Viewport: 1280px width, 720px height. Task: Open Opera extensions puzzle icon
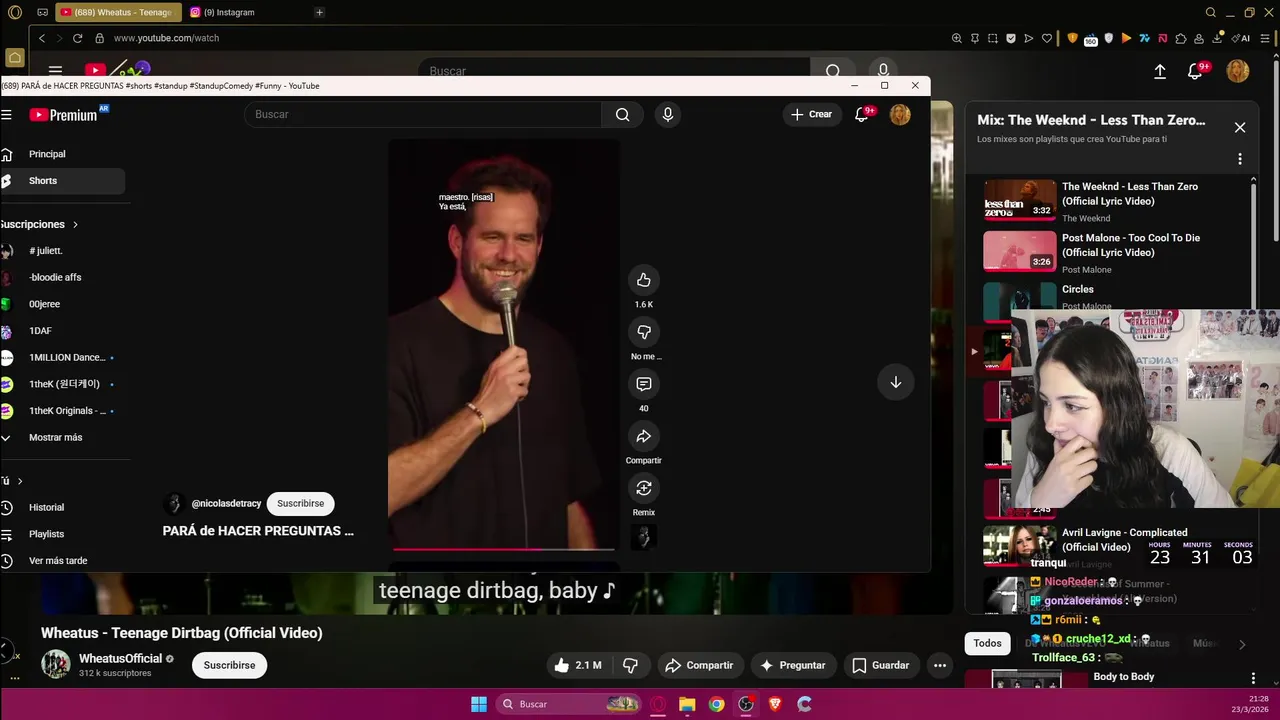pyautogui.click(x=1180, y=38)
